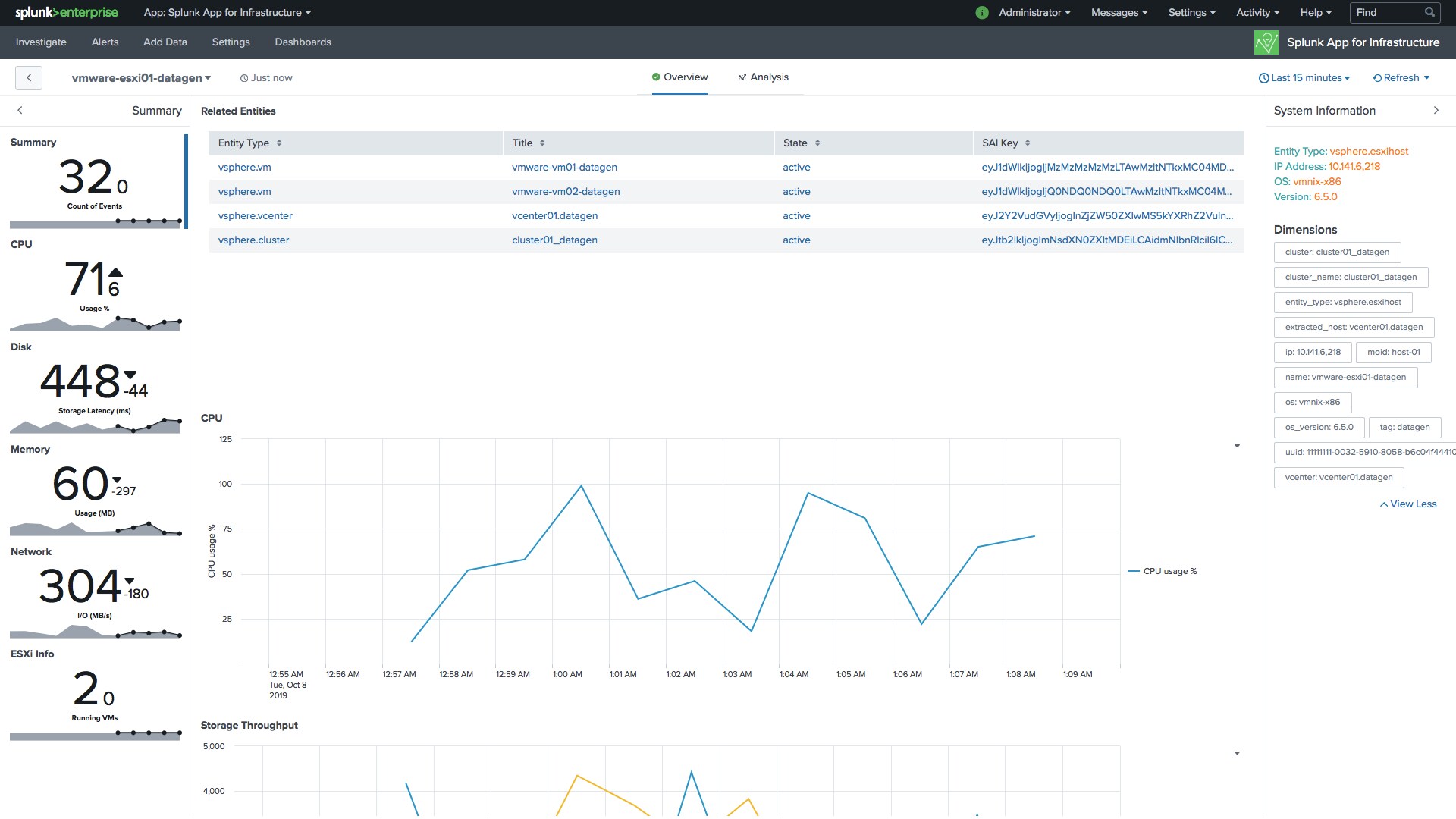The width and height of the screenshot is (1456, 819).
Task: Open the vmware-esxi01-datagen entity dropdown
Action: point(141,77)
